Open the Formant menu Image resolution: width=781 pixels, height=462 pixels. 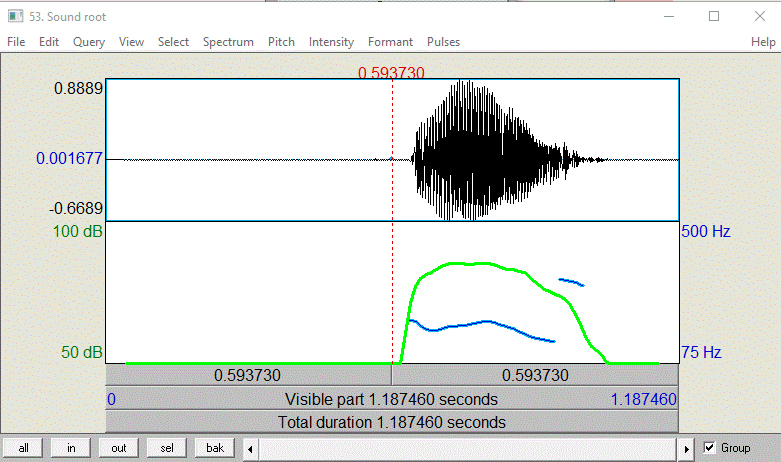click(x=390, y=42)
